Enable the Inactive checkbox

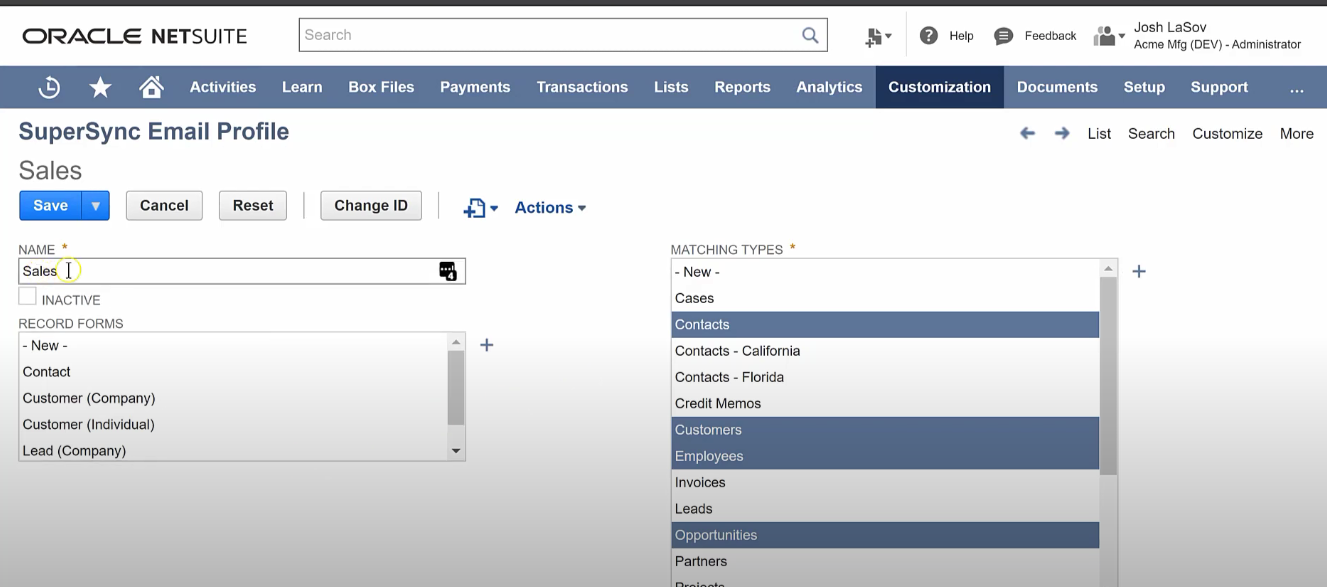point(27,296)
